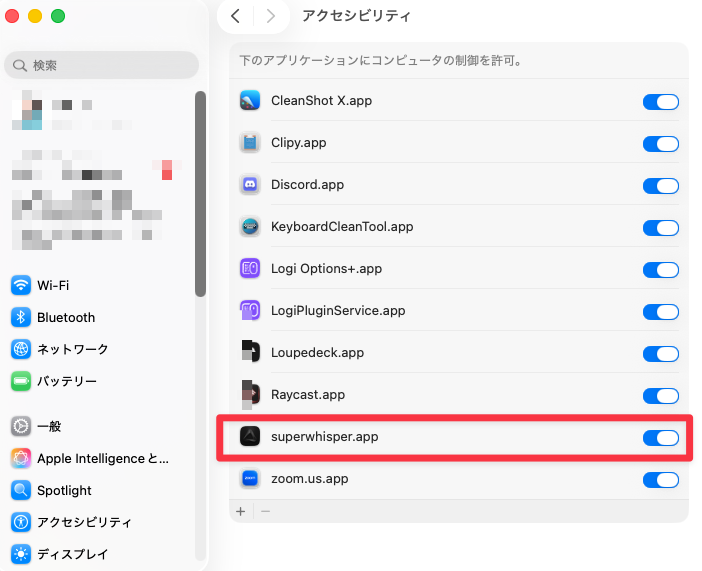Click the zoom.us app icon
Screen dimensions: 702x571
coord(250,478)
